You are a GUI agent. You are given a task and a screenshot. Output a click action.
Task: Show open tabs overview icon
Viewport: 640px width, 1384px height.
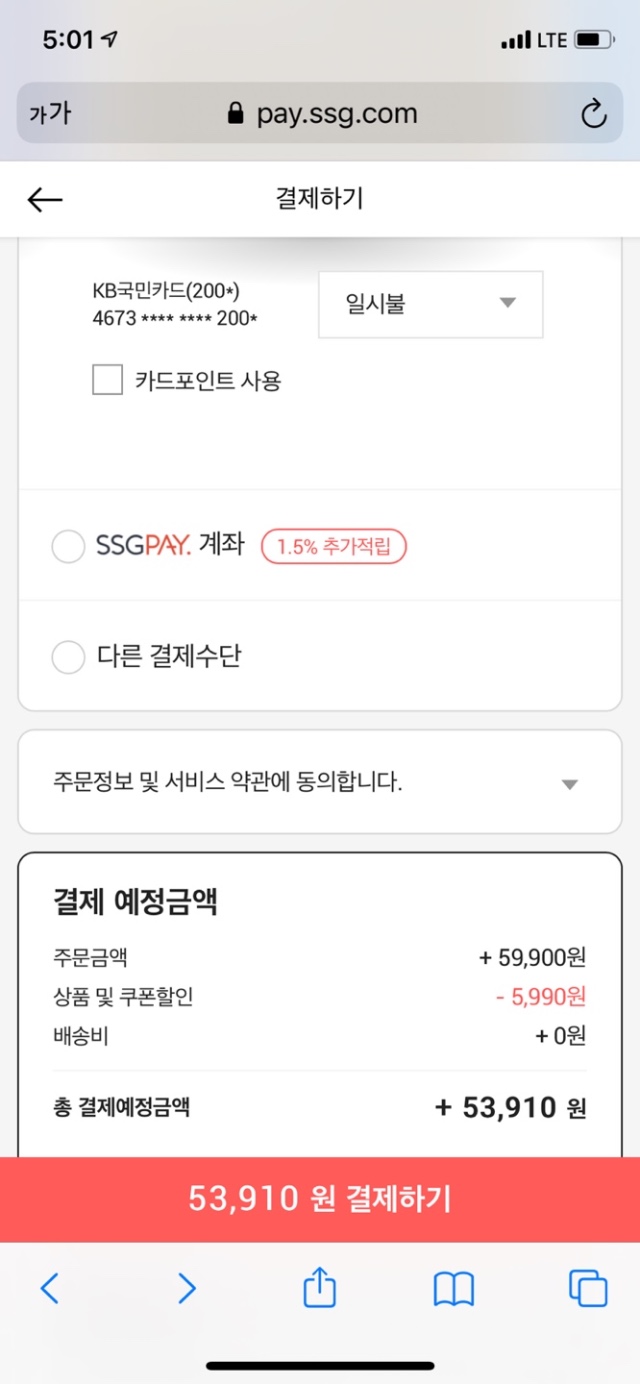(x=588, y=1288)
